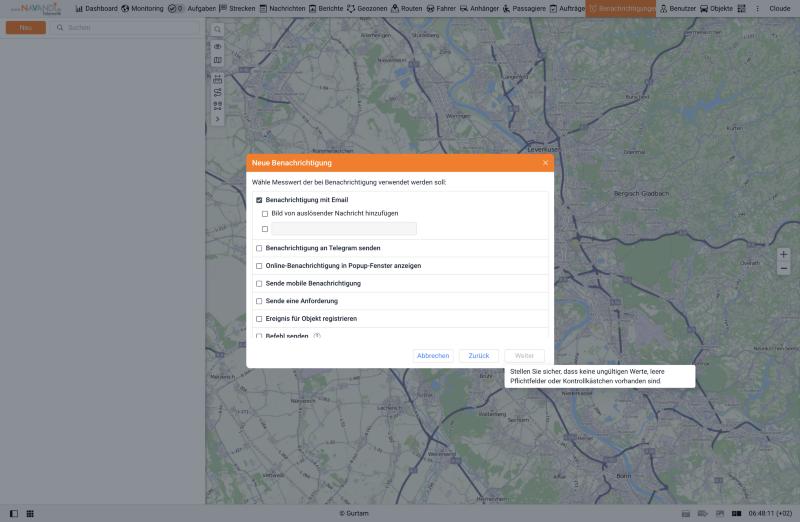Click the Navando logo
The image size is (800, 522).
[x=38, y=9]
